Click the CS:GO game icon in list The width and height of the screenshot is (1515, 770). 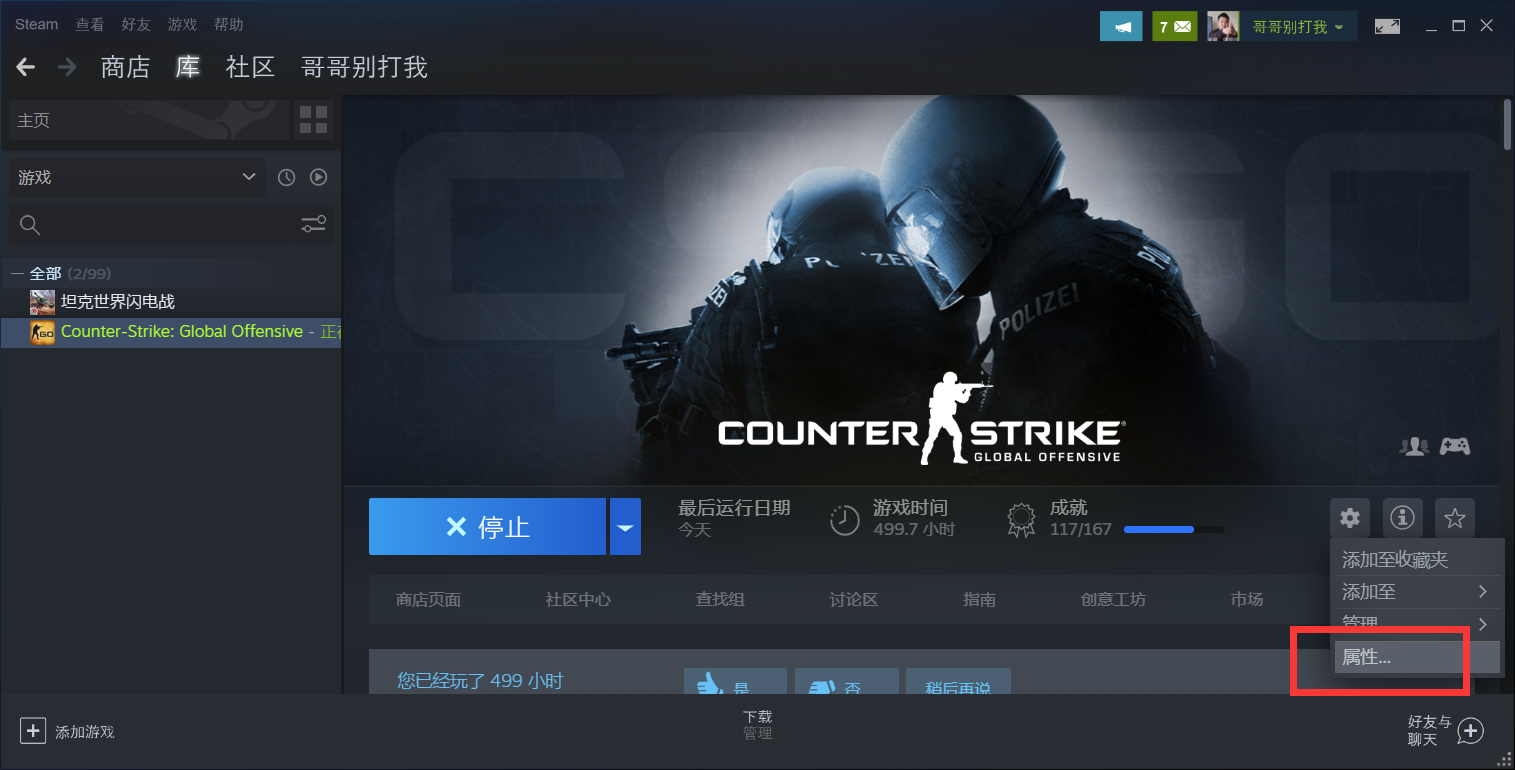(42, 332)
